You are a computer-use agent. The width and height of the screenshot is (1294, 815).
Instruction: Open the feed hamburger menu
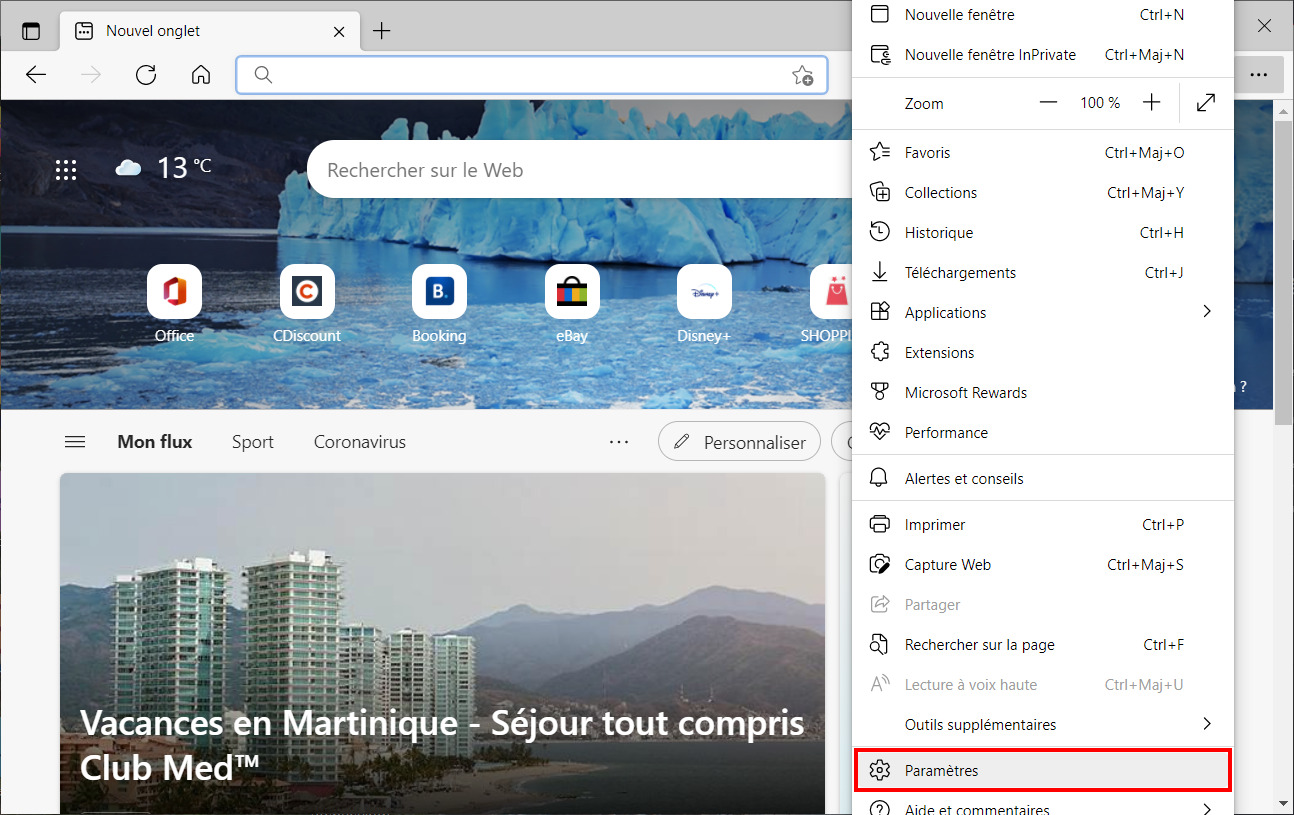pos(75,442)
